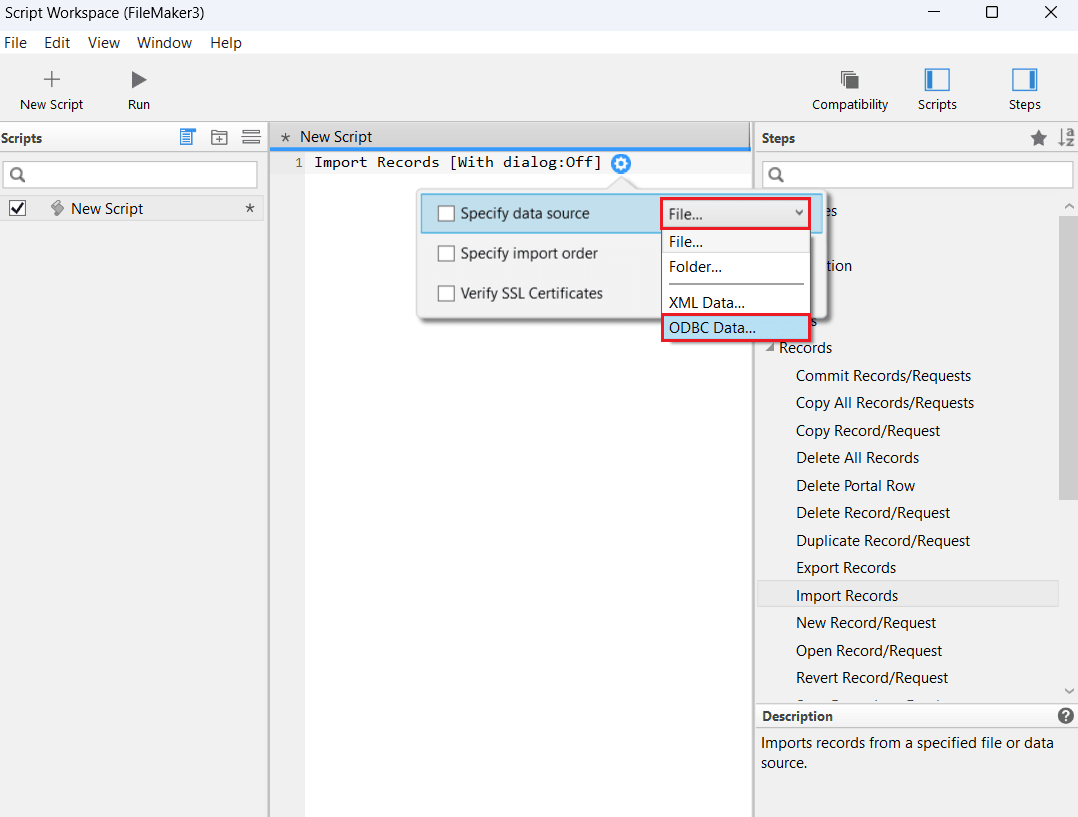Enable the Specify data source checkbox

tap(446, 213)
